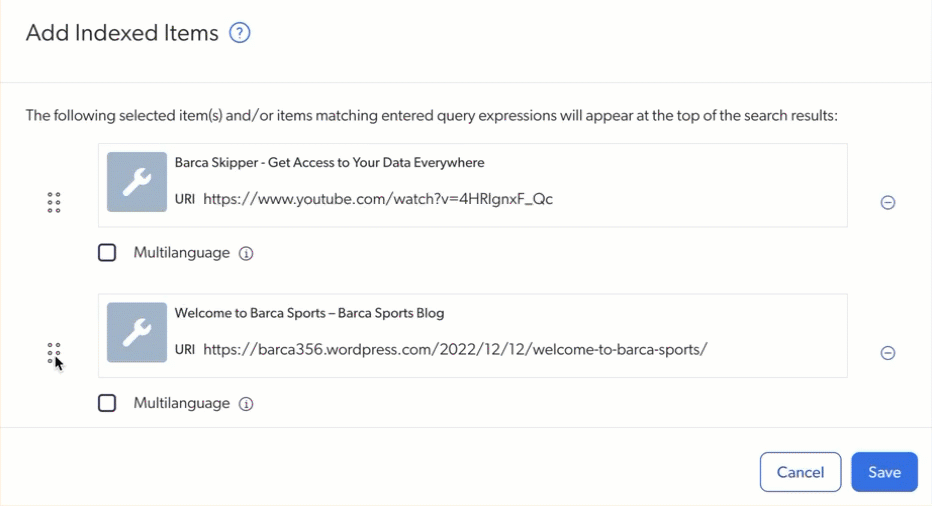The height and width of the screenshot is (506, 932).
Task: Remove the Welcome to Barca Sports item
Action: coord(887,353)
